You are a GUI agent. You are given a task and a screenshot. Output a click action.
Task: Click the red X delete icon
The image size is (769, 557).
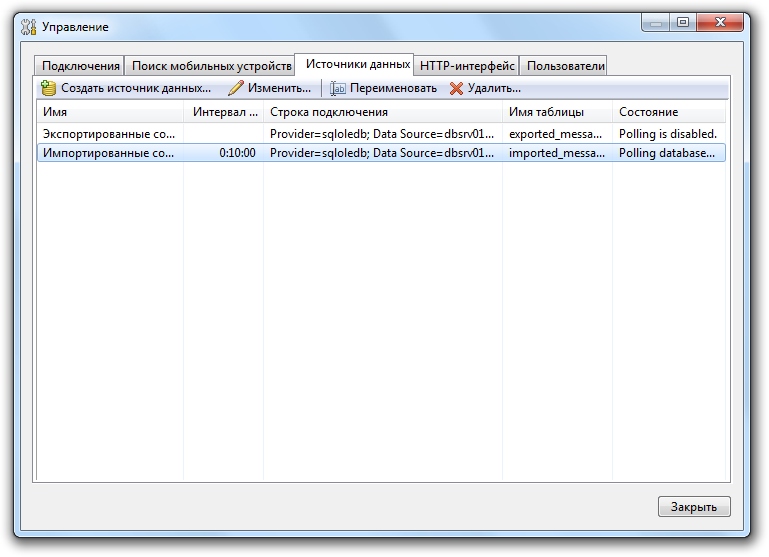tap(456, 88)
